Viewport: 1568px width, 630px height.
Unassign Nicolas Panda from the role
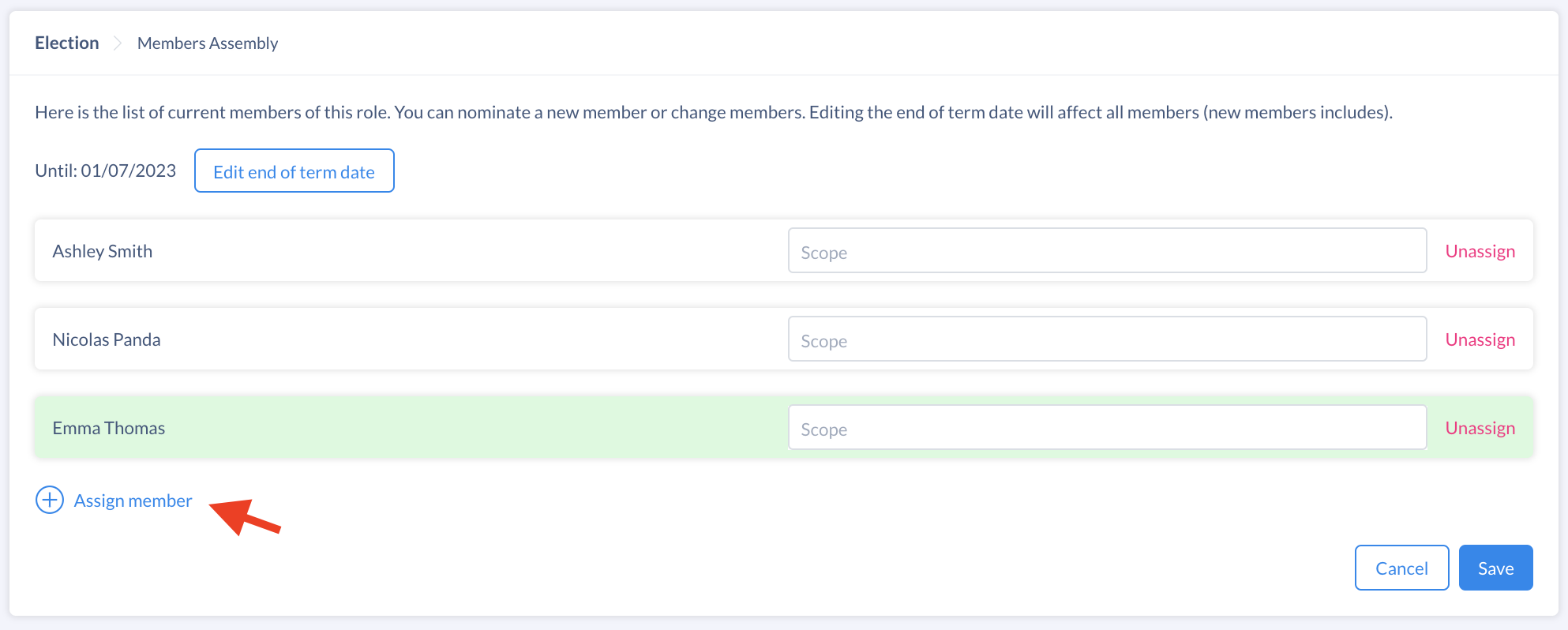pos(1480,339)
